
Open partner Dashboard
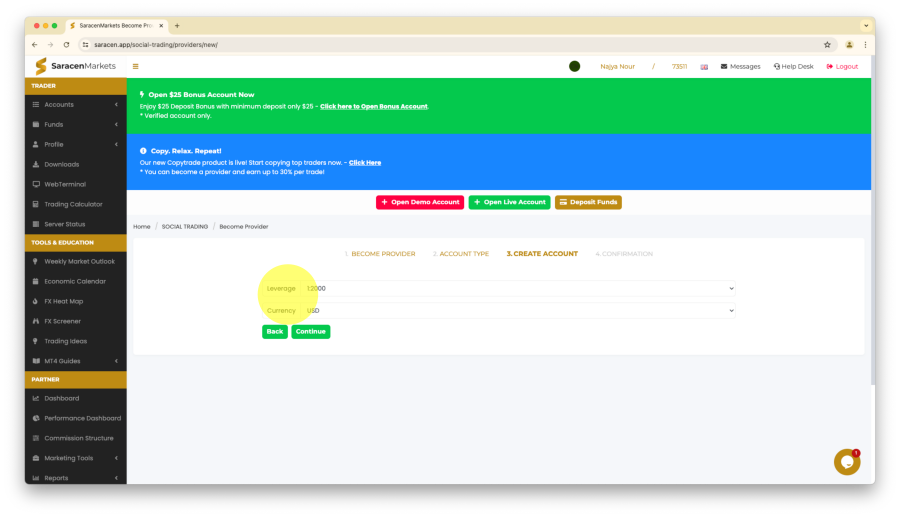[75, 398]
